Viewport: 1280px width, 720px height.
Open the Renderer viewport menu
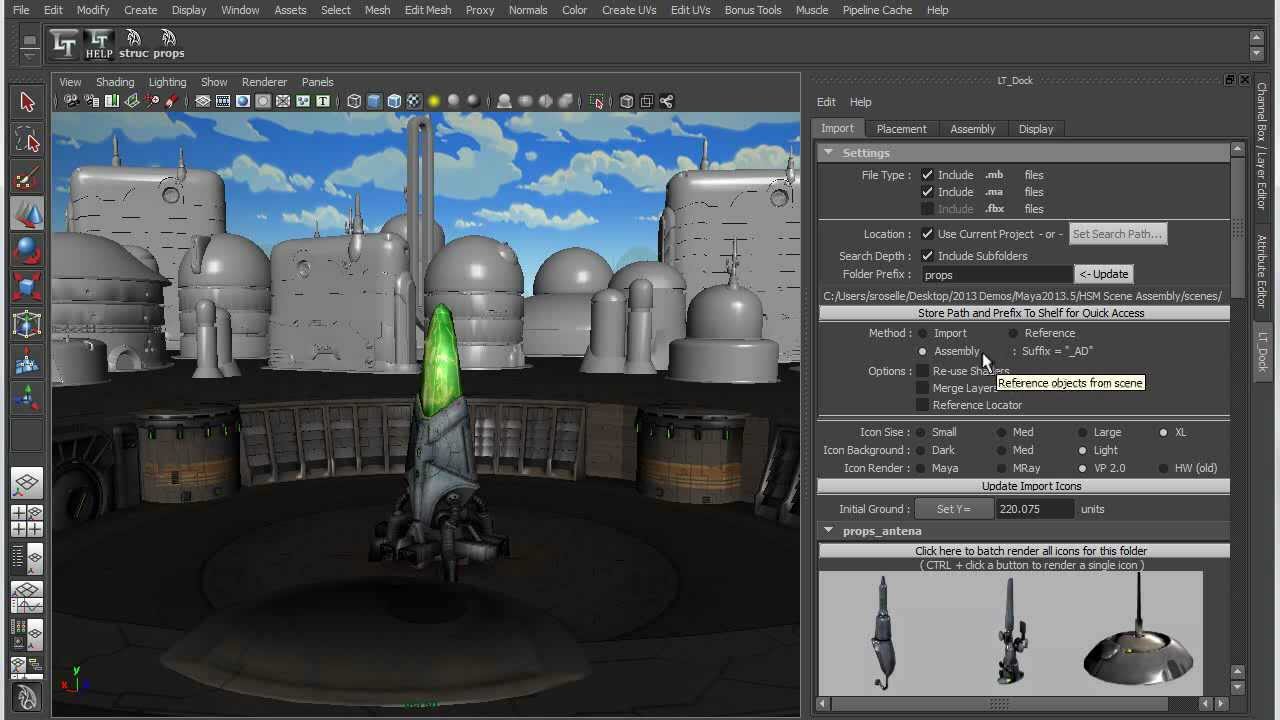[264, 82]
